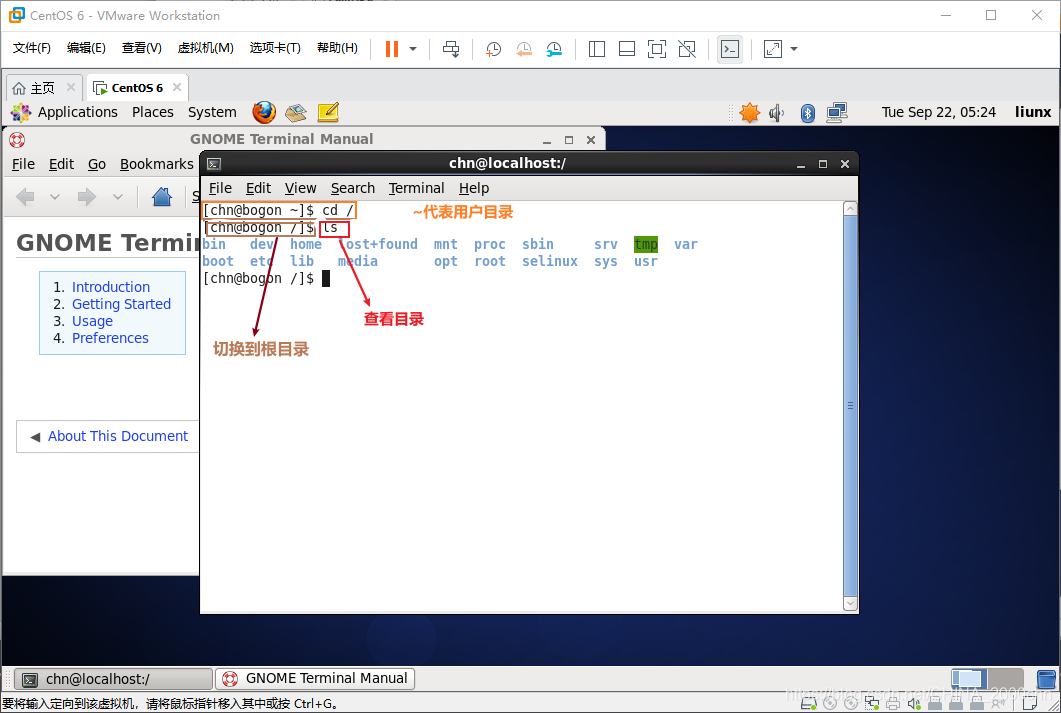This screenshot has height=713, width=1061.
Task: Open power options dropdown beside pause
Action: 413,49
